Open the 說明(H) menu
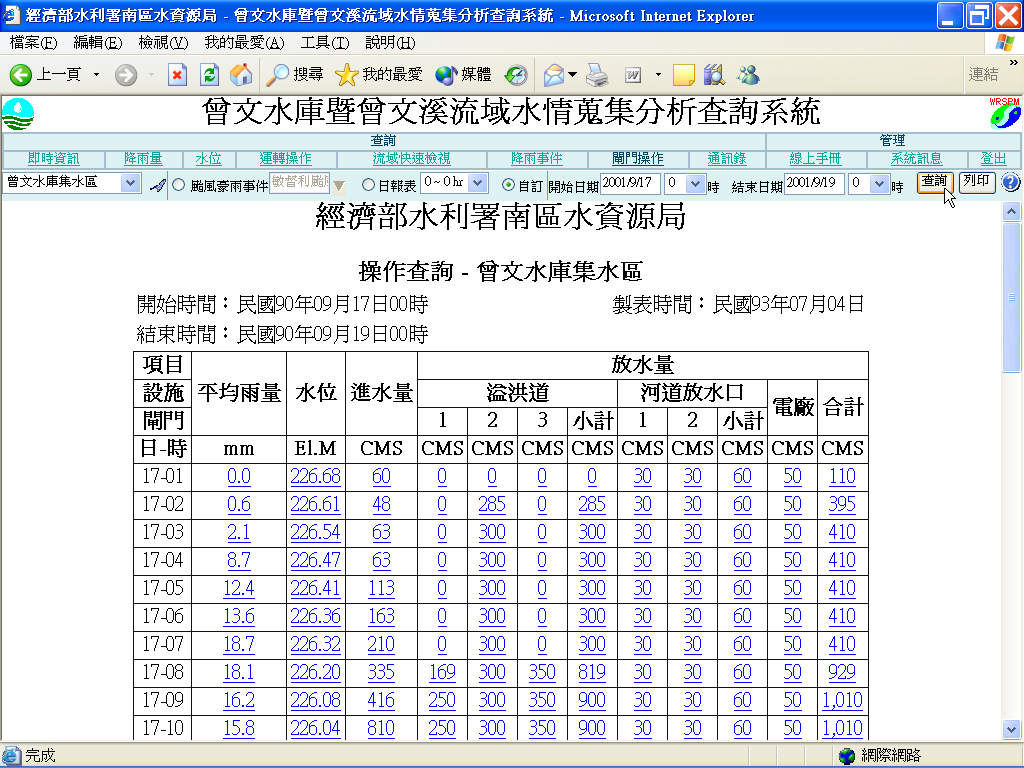The height and width of the screenshot is (768, 1024). point(390,43)
